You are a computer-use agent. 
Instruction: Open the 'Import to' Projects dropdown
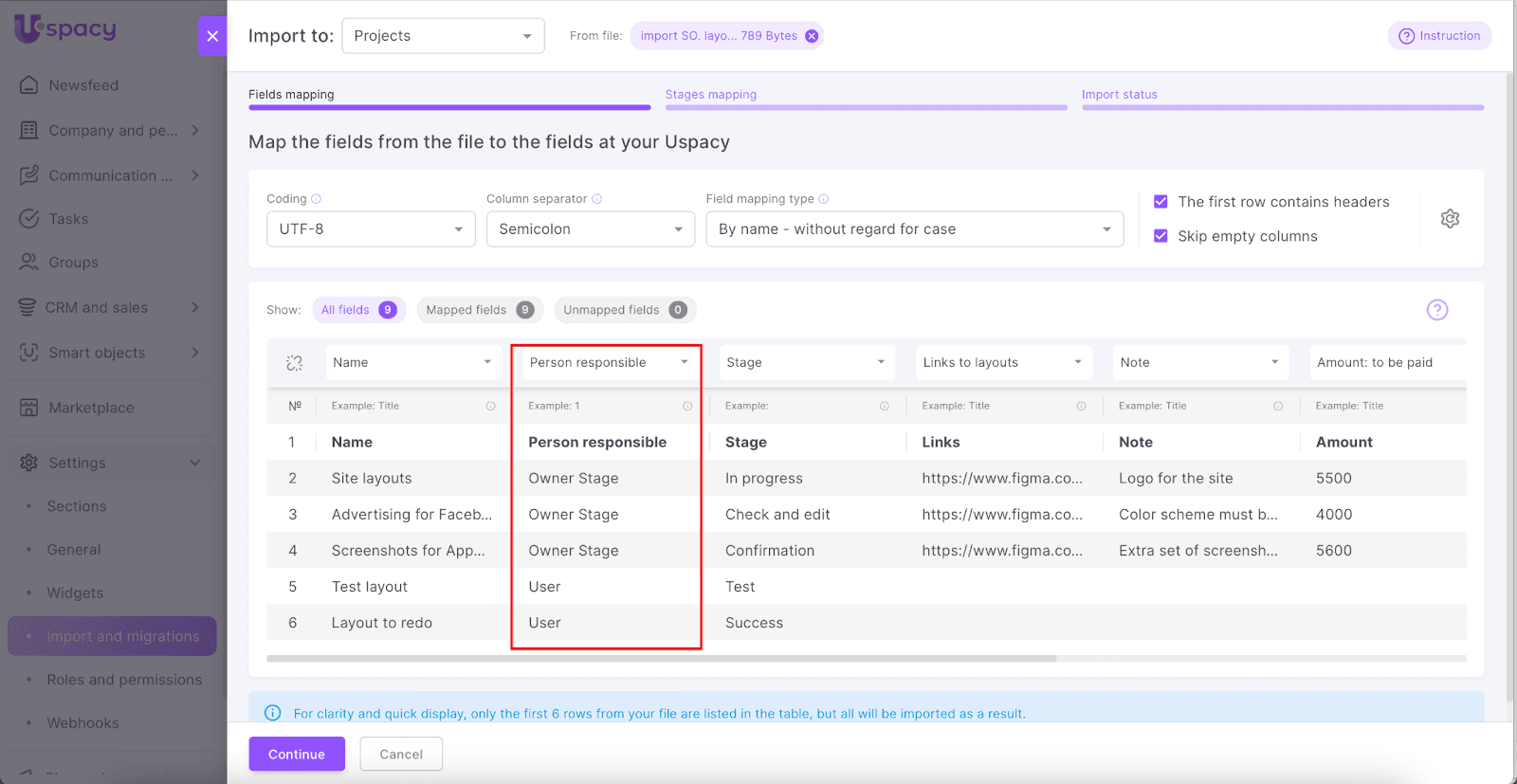pyautogui.click(x=443, y=36)
